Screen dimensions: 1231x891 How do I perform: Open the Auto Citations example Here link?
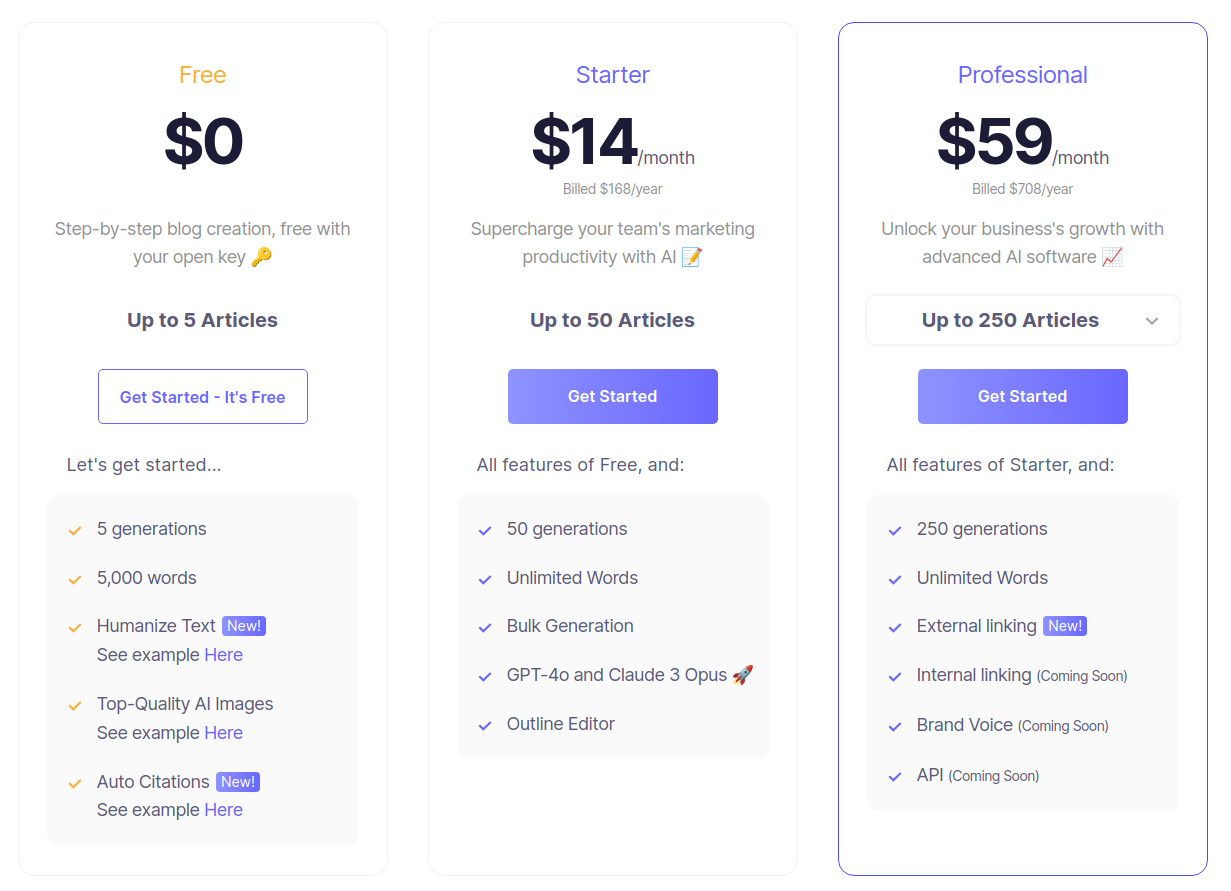click(x=223, y=810)
